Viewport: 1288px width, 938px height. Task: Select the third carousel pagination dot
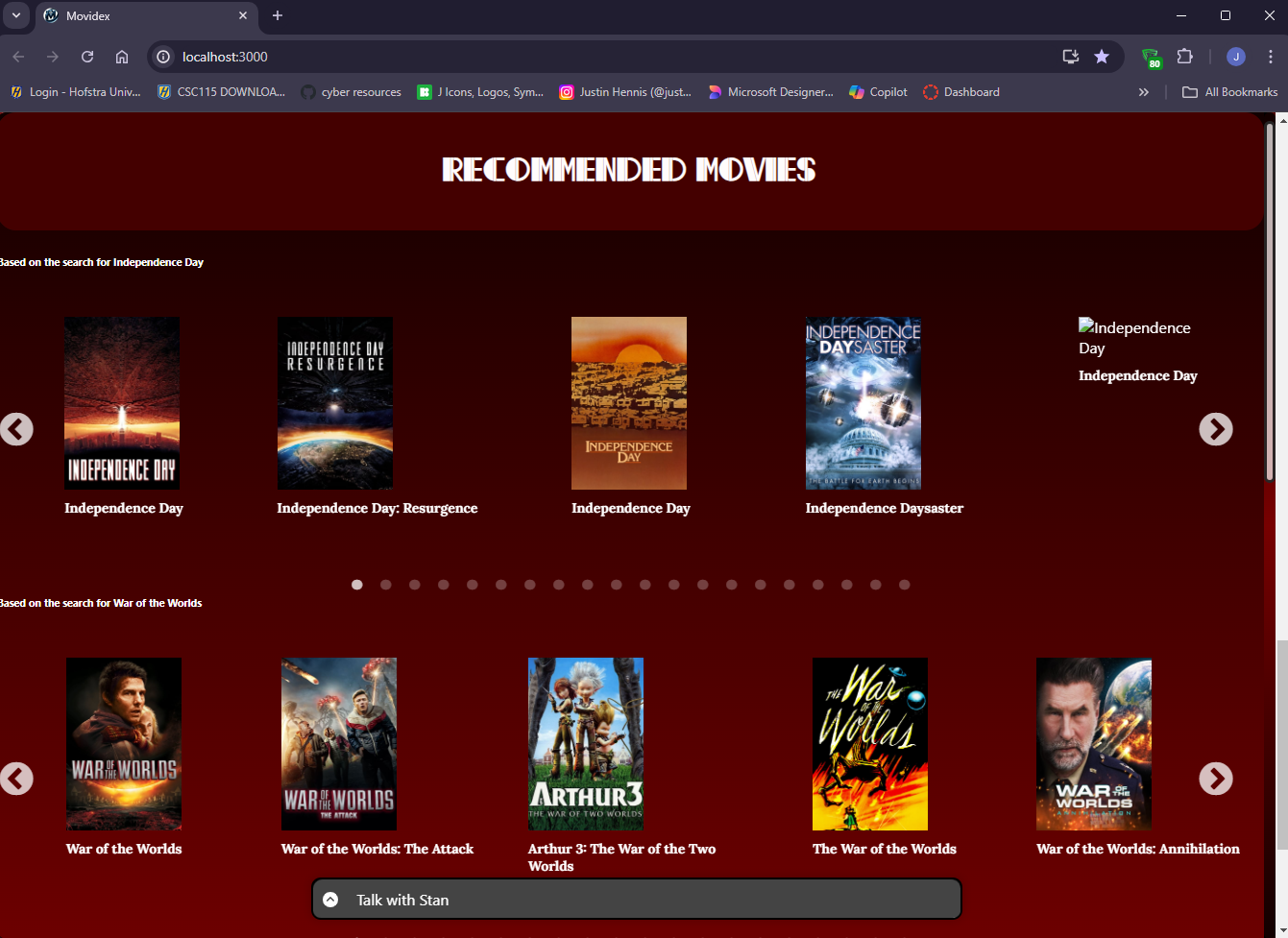[415, 585]
